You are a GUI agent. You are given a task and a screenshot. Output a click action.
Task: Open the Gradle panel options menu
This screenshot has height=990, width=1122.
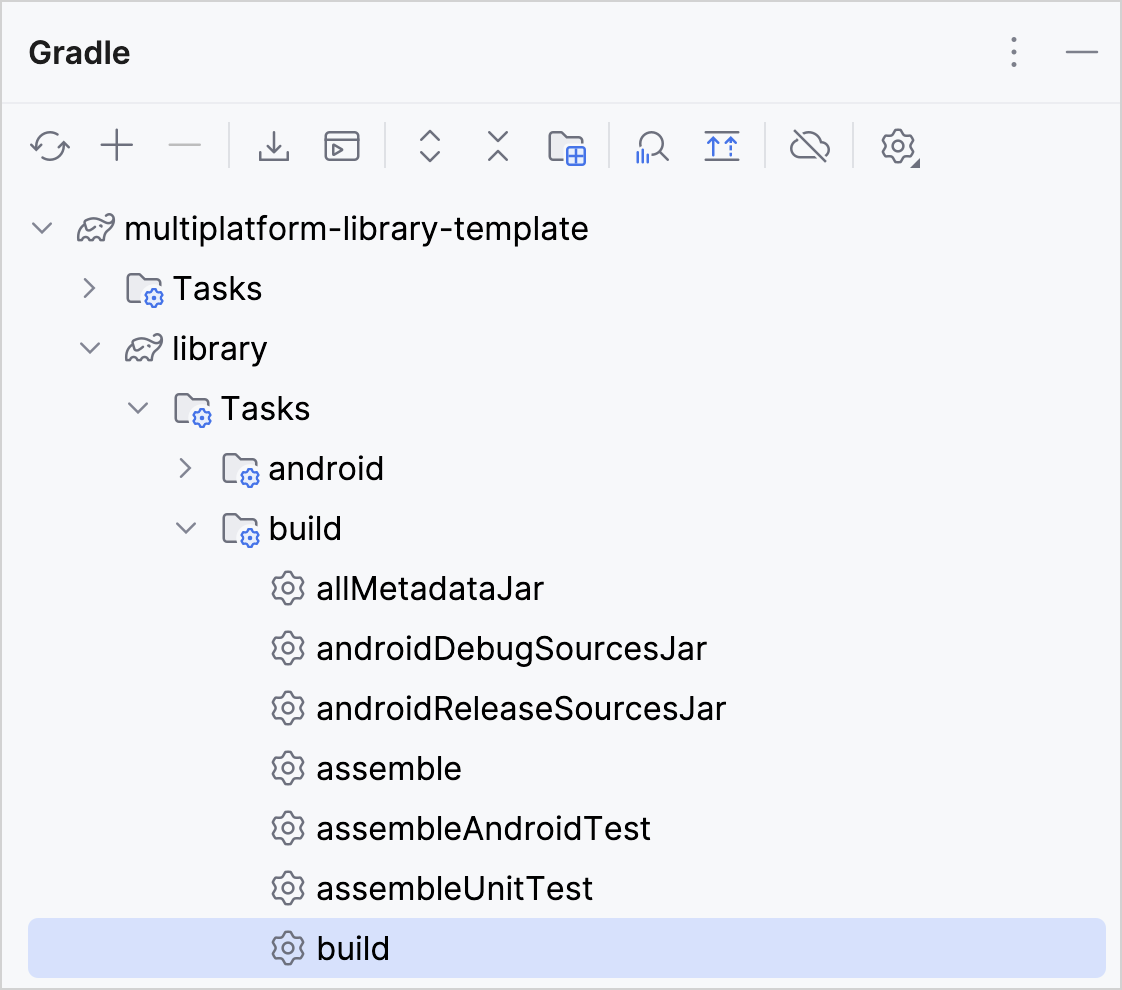pos(1013,52)
